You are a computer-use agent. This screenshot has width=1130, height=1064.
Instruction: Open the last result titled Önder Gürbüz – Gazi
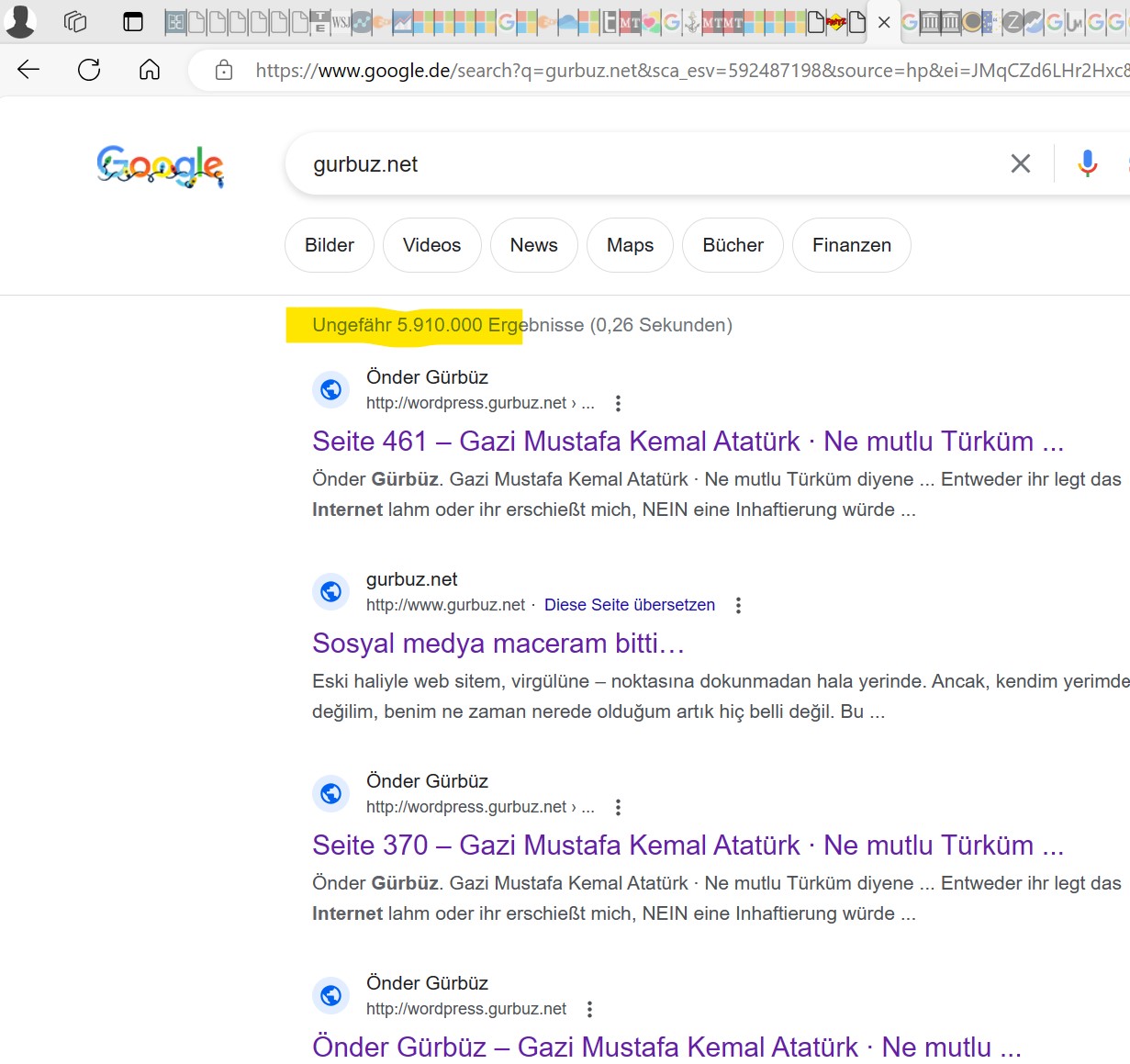[667, 1047]
